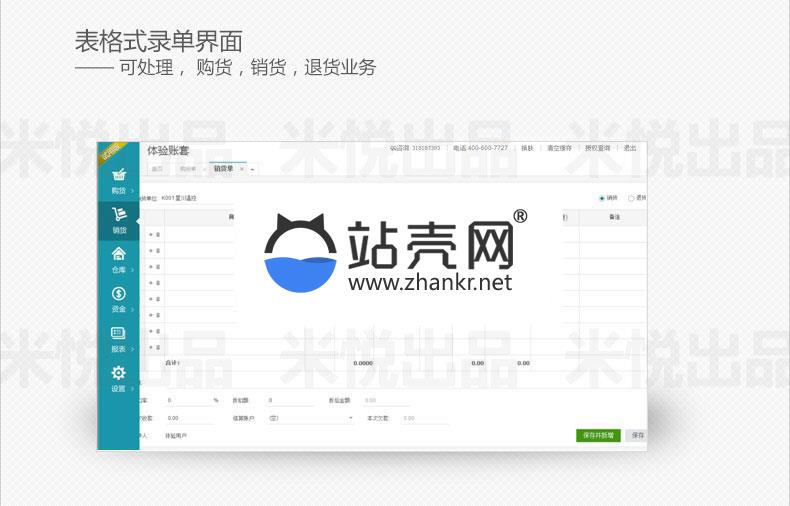Open the 设置 settings gear icon
This screenshot has height=506, width=790.
pos(118,374)
